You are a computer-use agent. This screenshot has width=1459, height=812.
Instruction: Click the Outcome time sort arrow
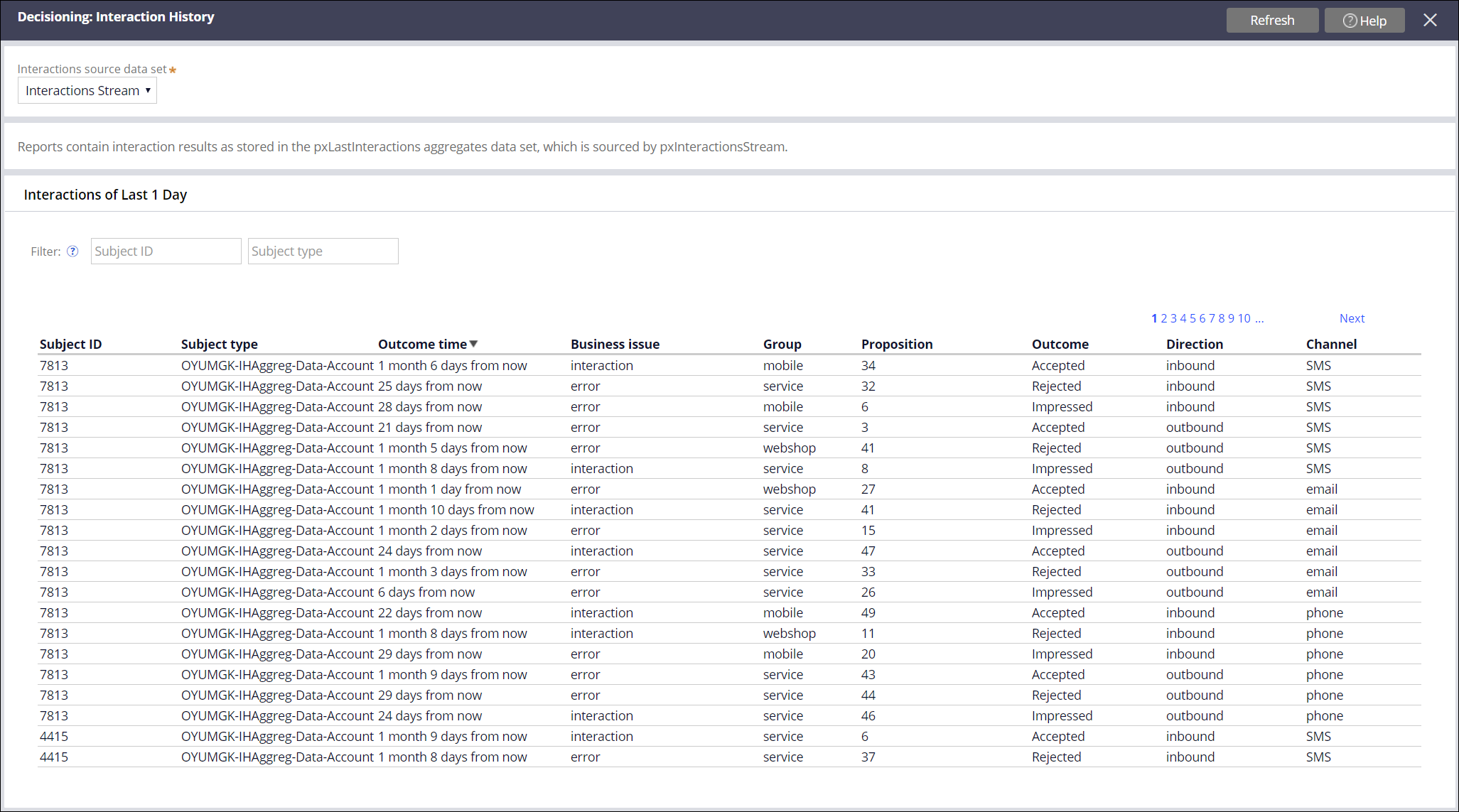point(474,344)
